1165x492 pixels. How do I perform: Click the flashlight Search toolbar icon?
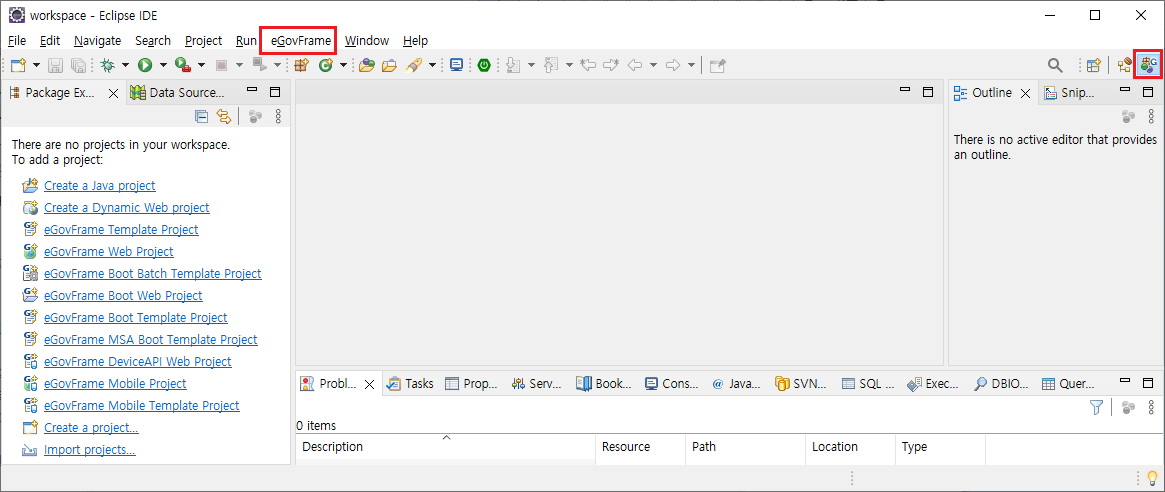[413, 65]
